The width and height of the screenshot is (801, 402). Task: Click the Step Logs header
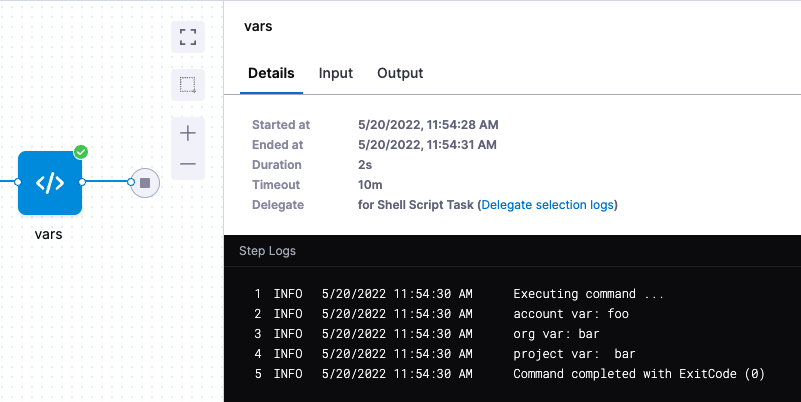pos(267,251)
